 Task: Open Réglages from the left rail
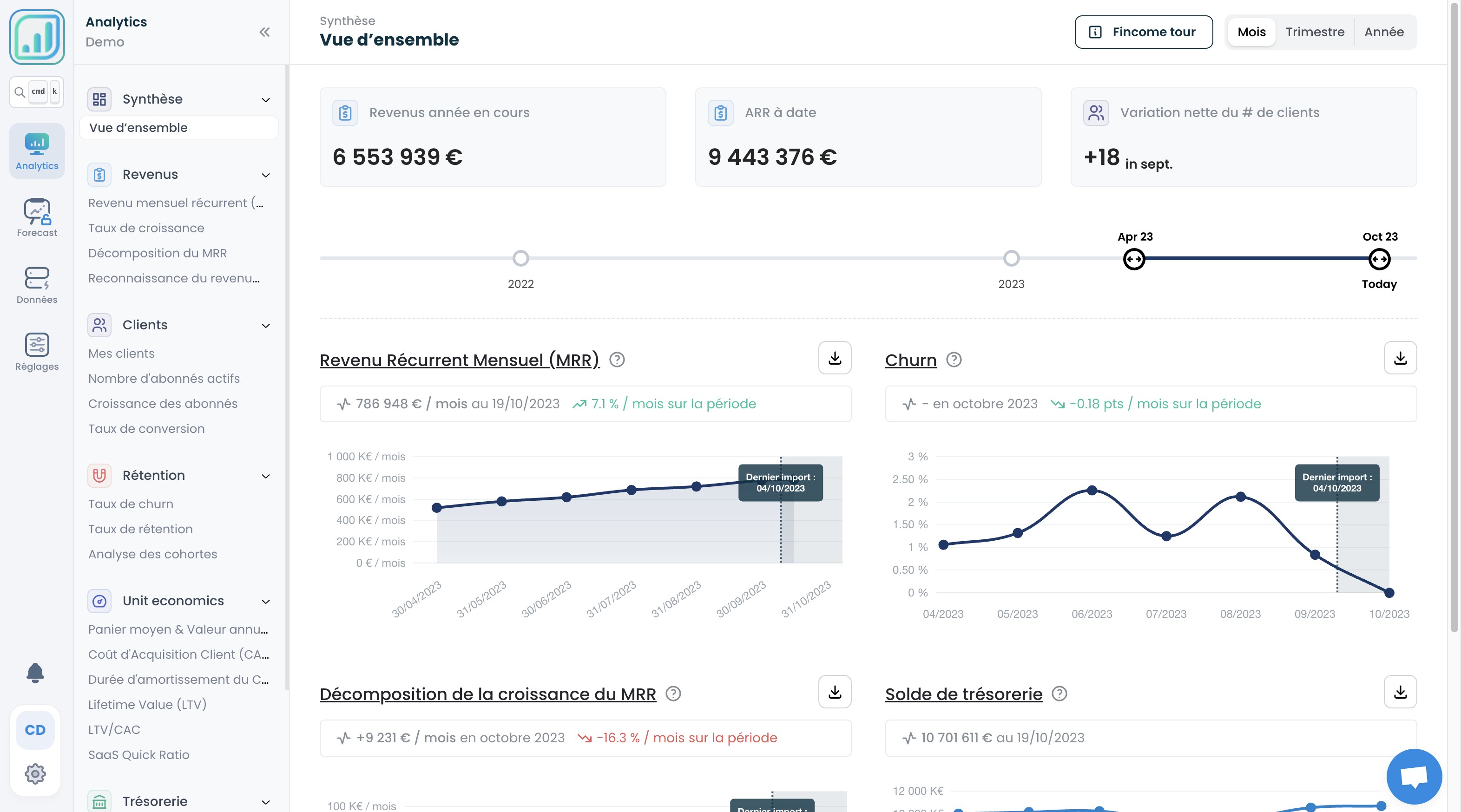37,352
